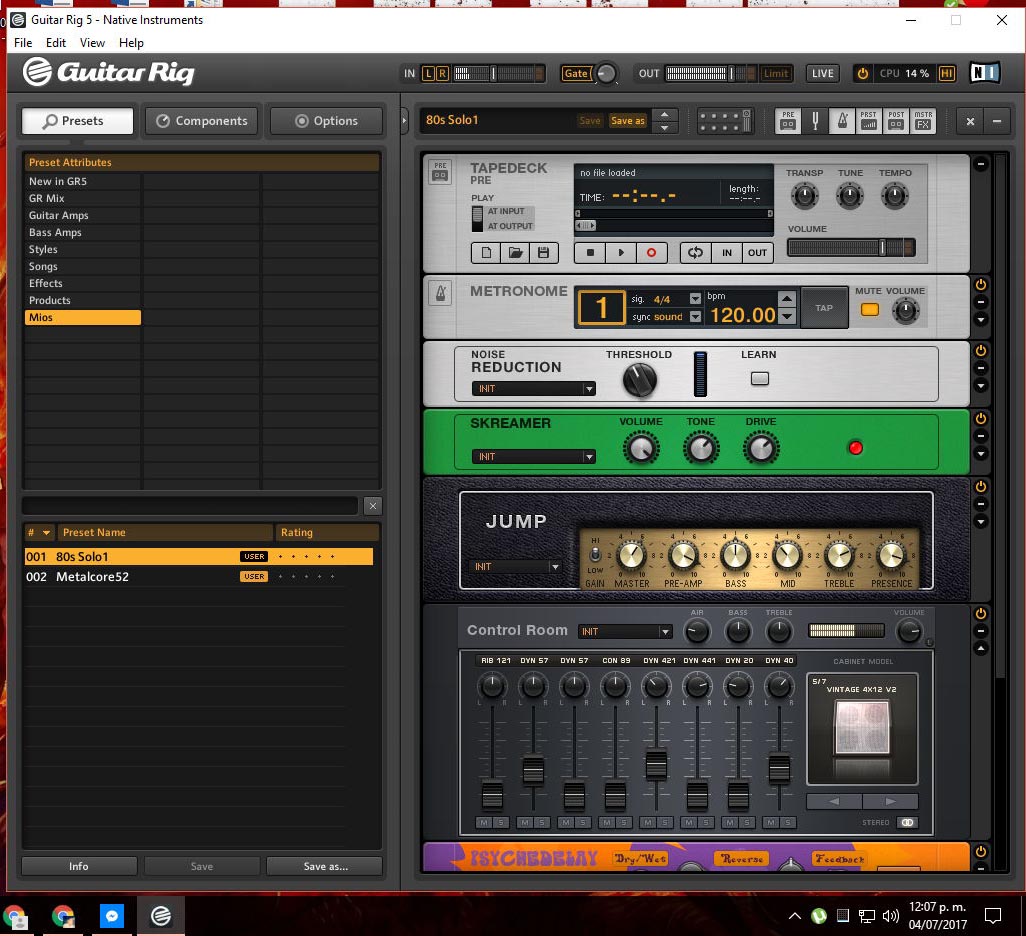
Task: Open the Control Room INIT preset dropdown
Action: point(626,632)
